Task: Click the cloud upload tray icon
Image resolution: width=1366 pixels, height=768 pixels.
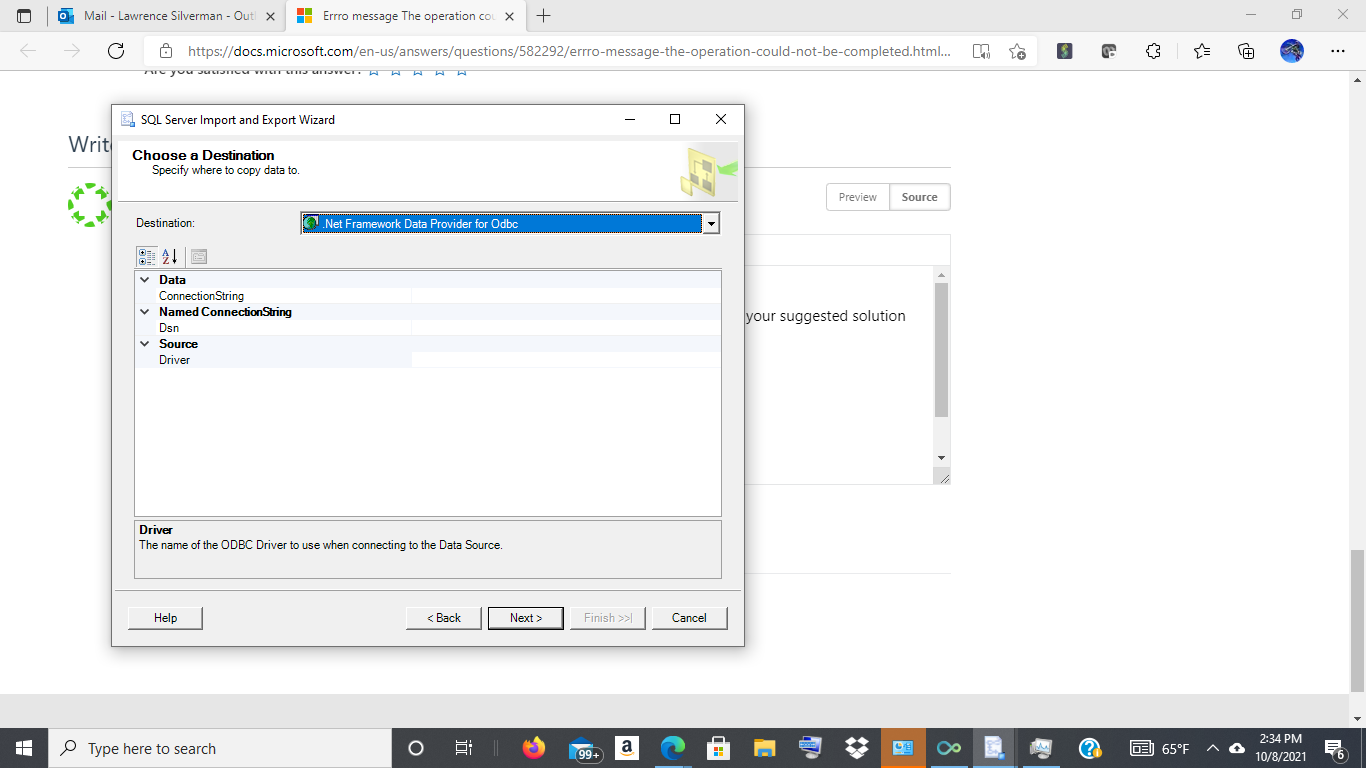Action: coord(1237,748)
